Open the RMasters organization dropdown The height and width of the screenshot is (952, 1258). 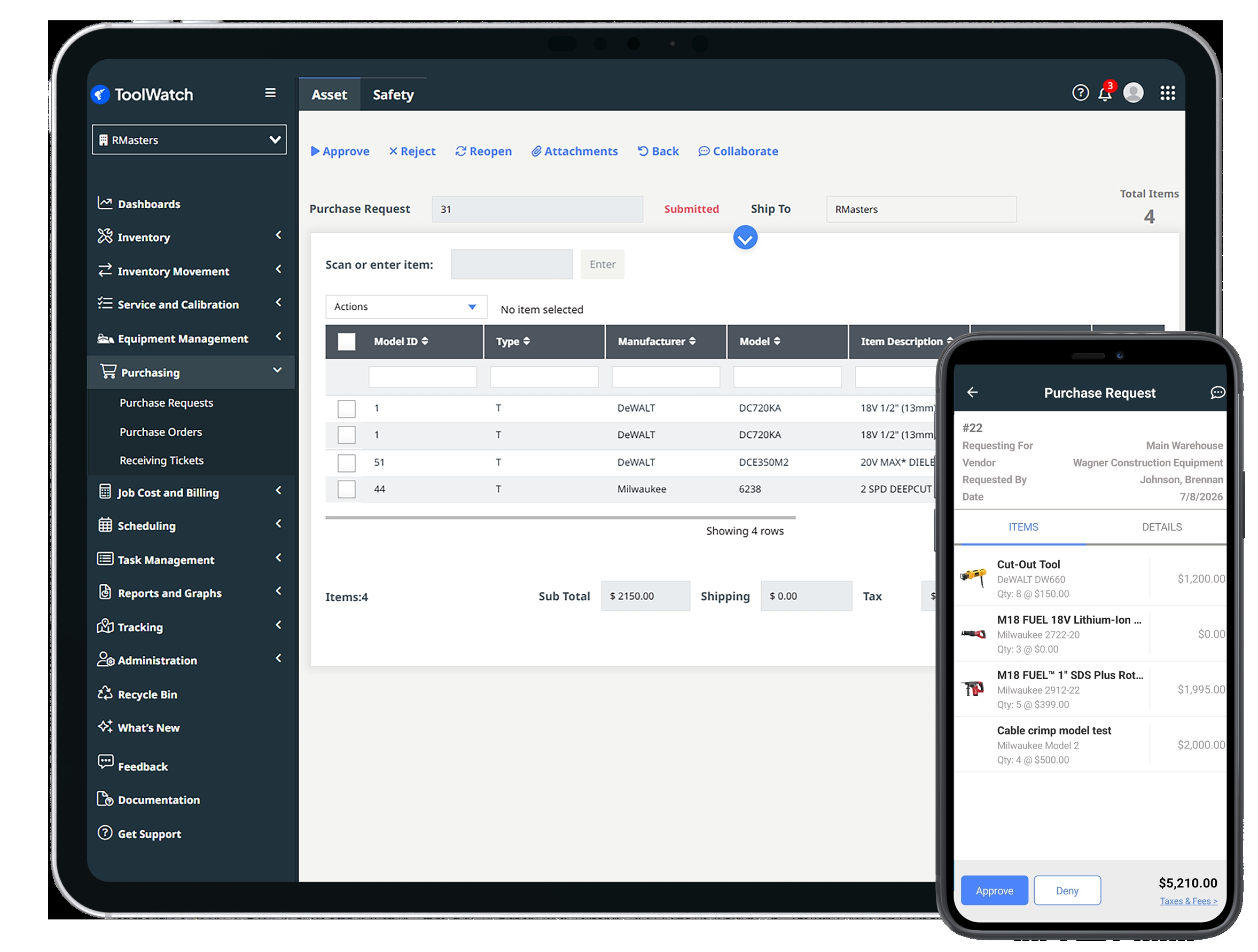tap(190, 139)
